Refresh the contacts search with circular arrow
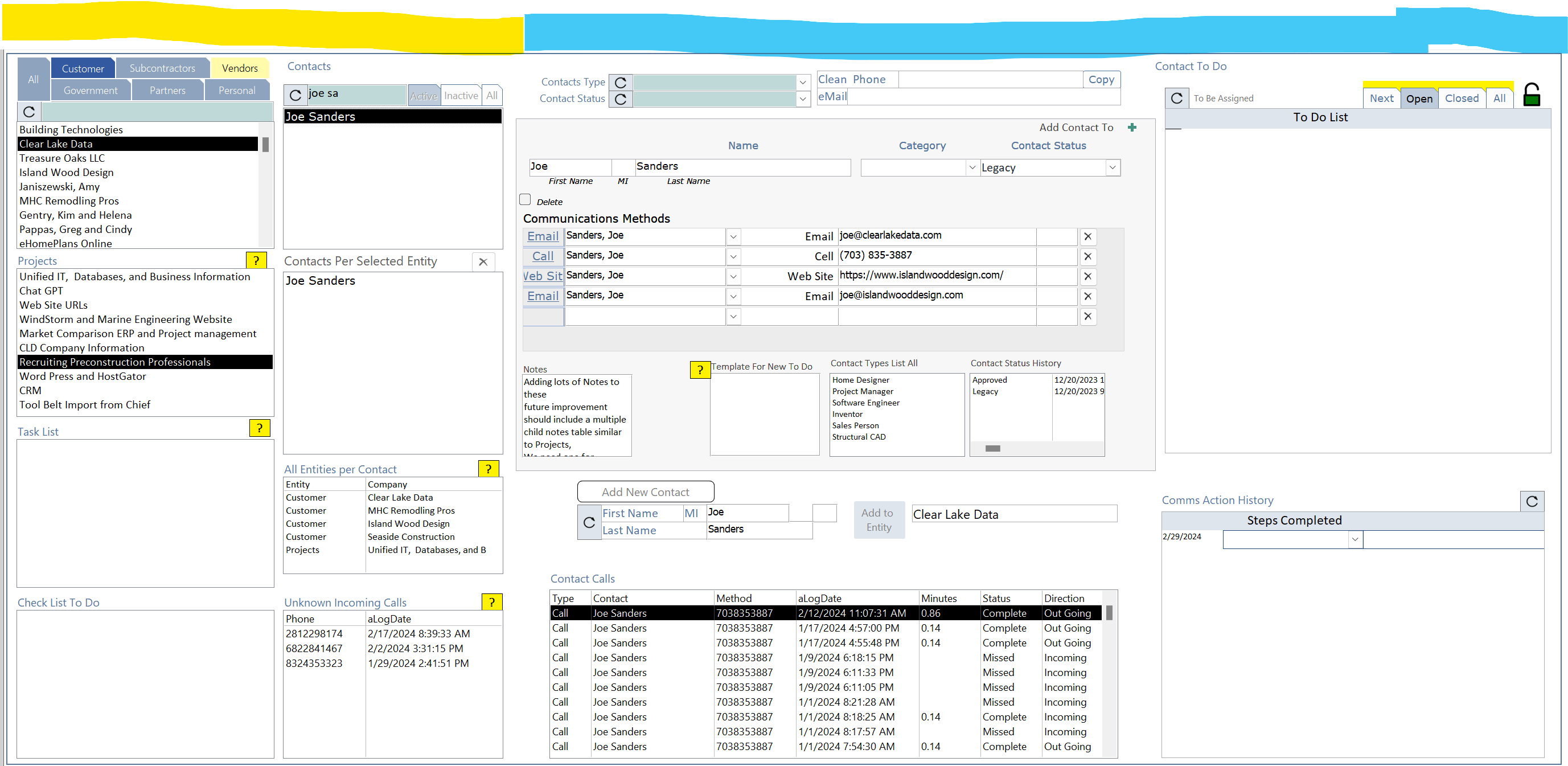Screen dimensions: 1568x766 click(x=295, y=95)
